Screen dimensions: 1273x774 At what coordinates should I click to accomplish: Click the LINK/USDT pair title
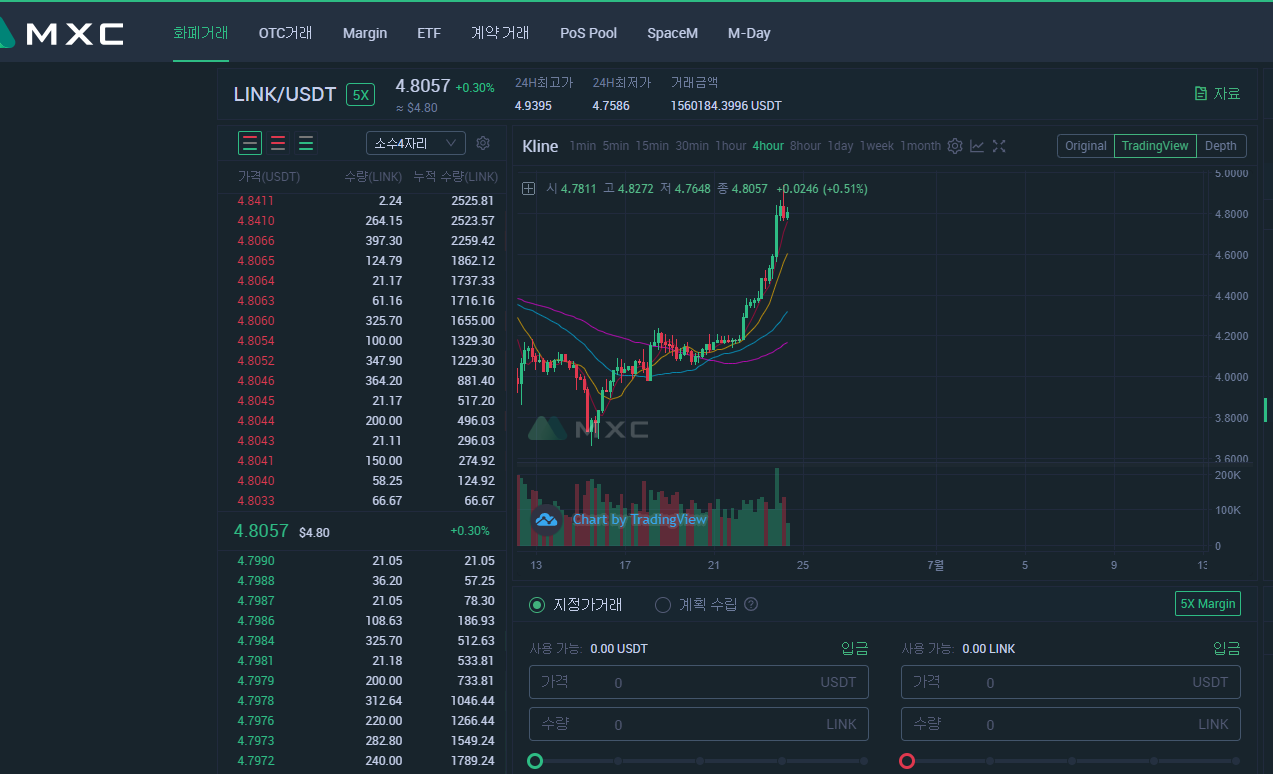tap(285, 94)
